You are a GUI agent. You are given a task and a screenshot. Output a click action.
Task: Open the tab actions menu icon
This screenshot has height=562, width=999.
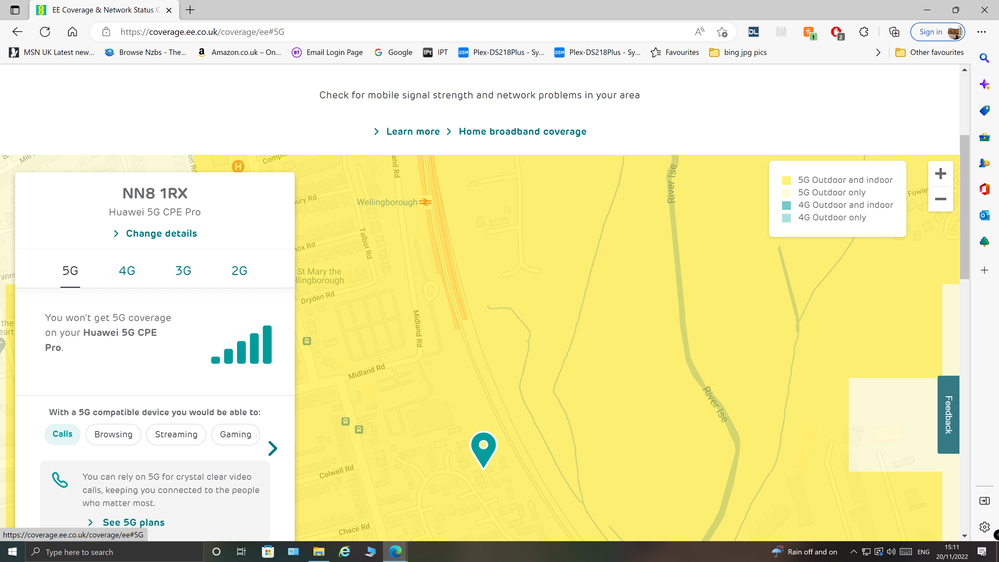(x=15, y=10)
